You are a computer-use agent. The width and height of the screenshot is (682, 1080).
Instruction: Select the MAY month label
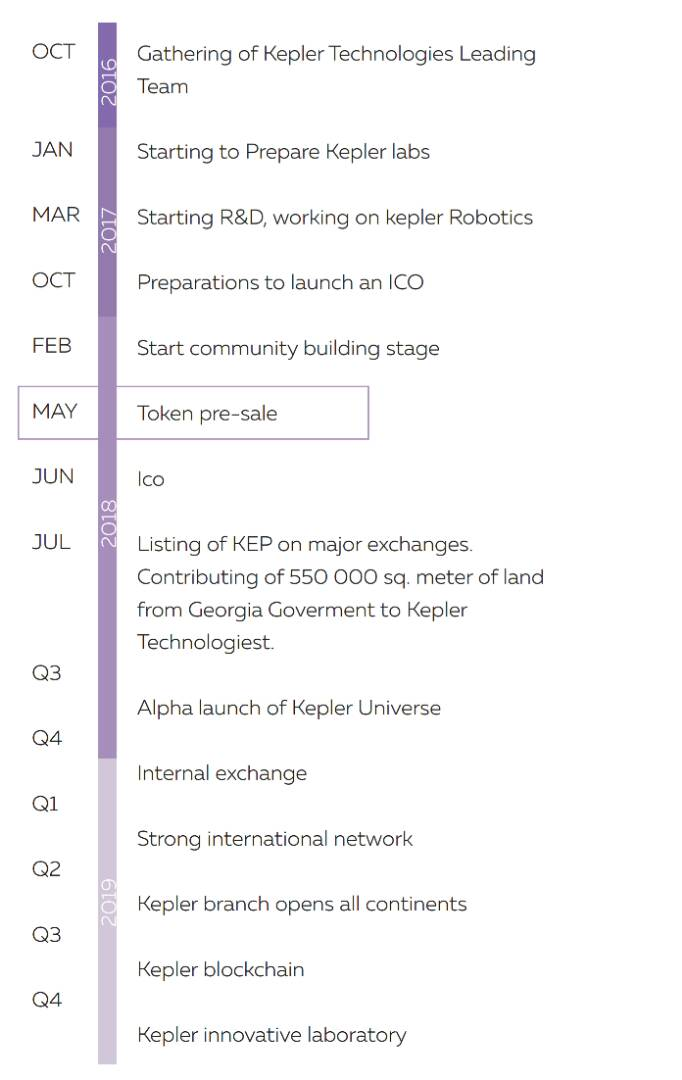coord(54,411)
